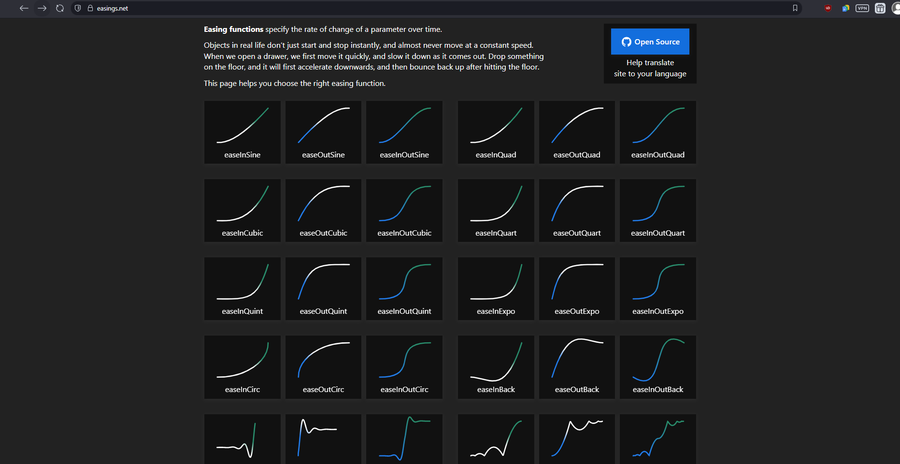Click the site lock icon
900x464 pixels.
(x=89, y=8)
